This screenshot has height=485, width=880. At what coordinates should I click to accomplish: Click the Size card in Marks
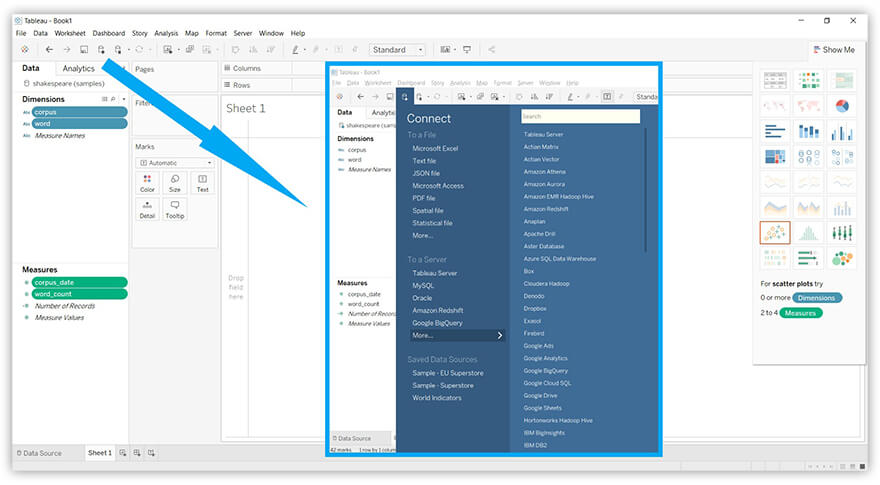[x=175, y=183]
